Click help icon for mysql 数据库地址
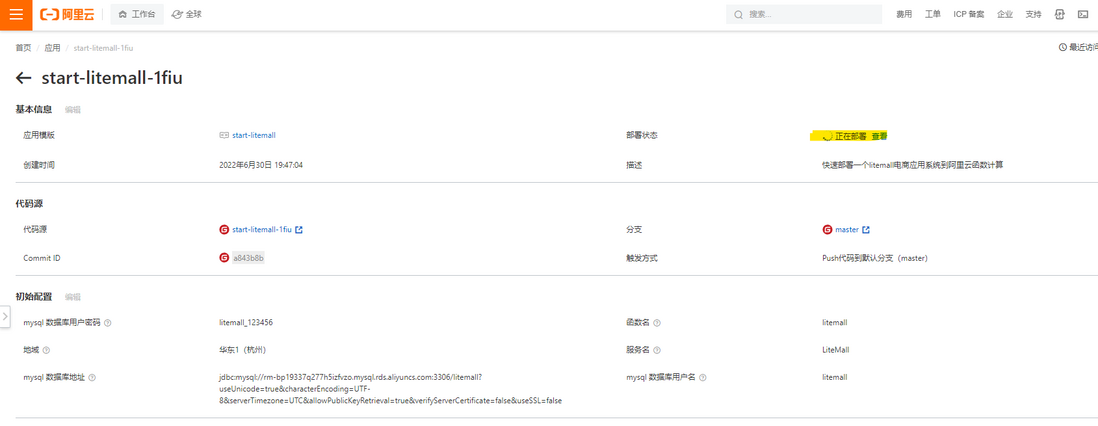This screenshot has width=1098, height=426. [92, 377]
